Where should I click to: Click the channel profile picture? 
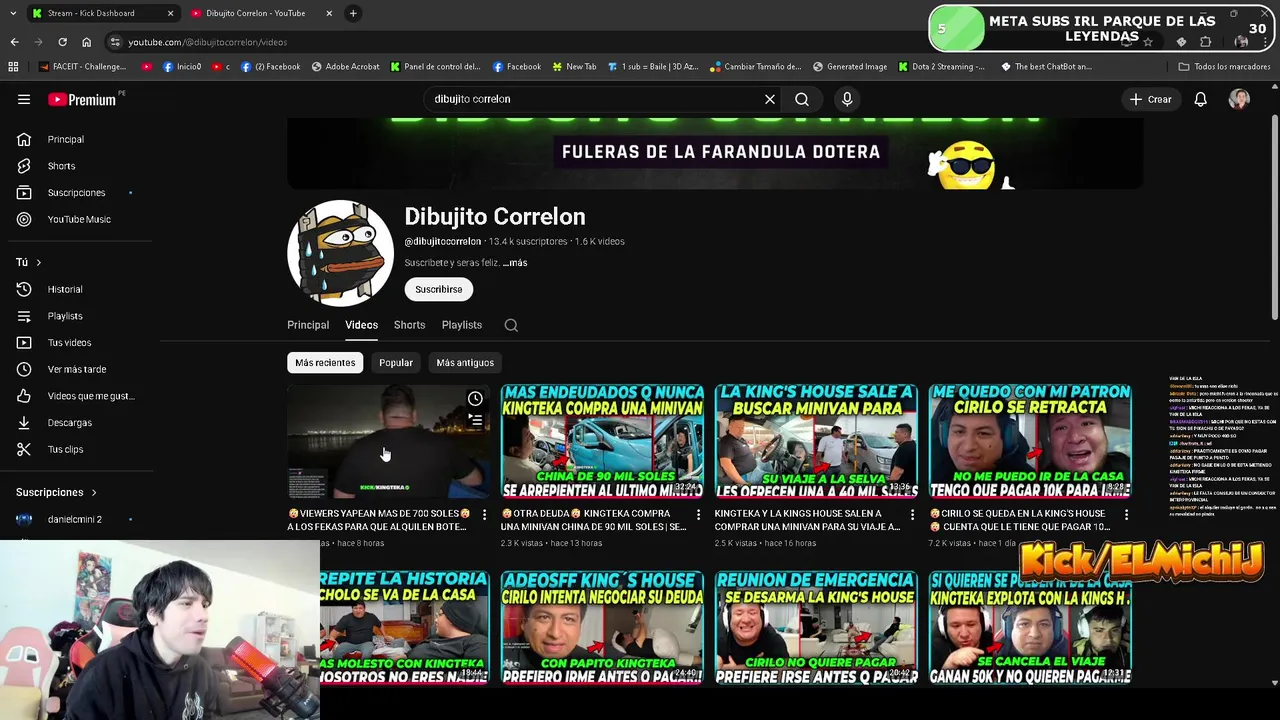click(x=340, y=253)
